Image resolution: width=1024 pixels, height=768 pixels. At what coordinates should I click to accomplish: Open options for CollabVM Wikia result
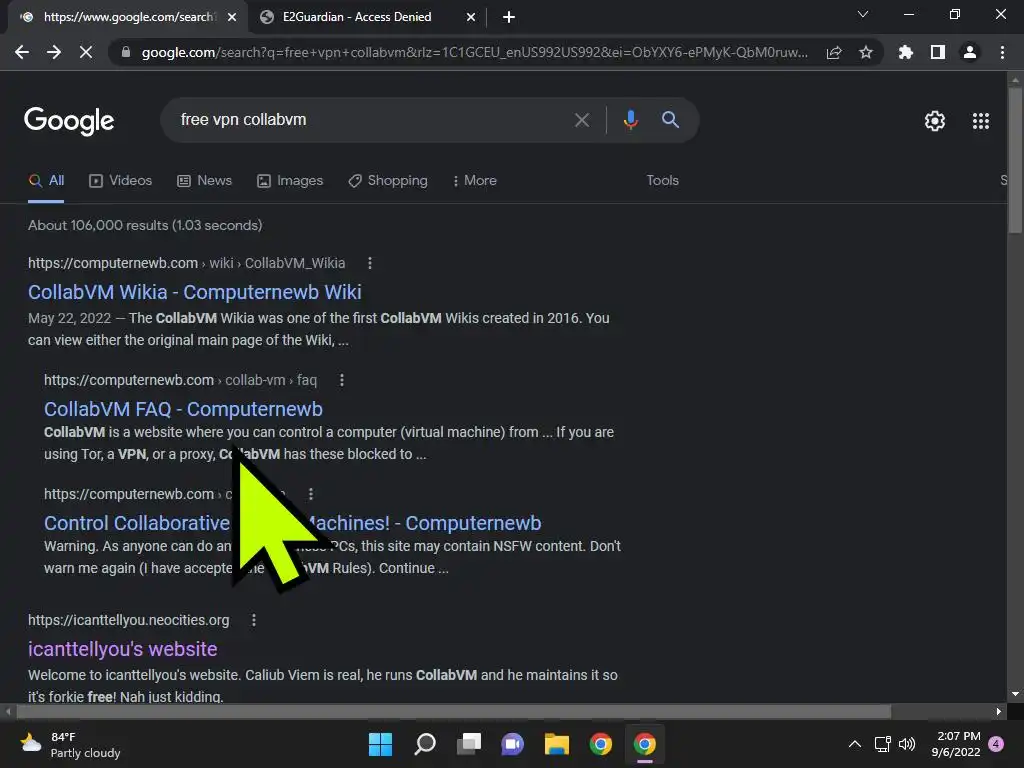pyautogui.click(x=370, y=263)
